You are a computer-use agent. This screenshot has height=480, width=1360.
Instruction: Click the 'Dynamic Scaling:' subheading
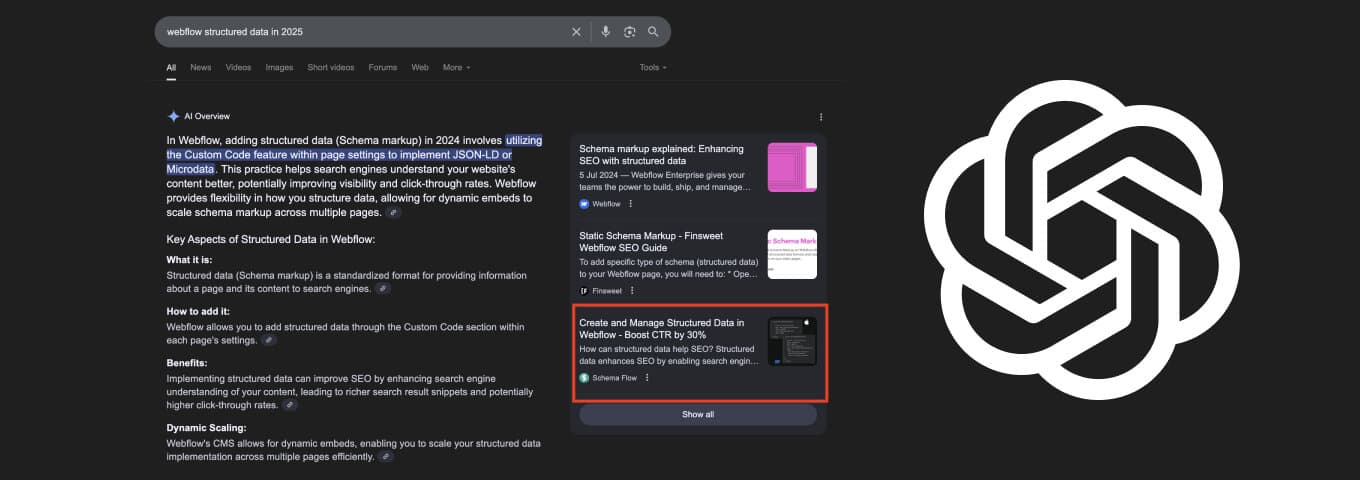coord(206,428)
